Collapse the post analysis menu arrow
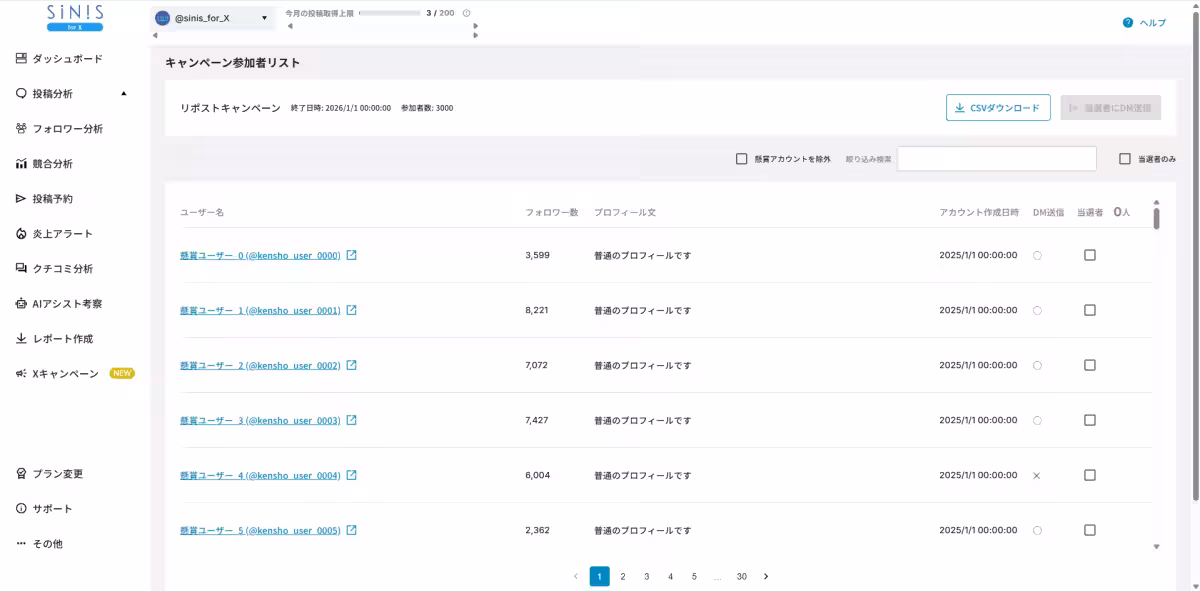1200x592 pixels. tap(124, 94)
